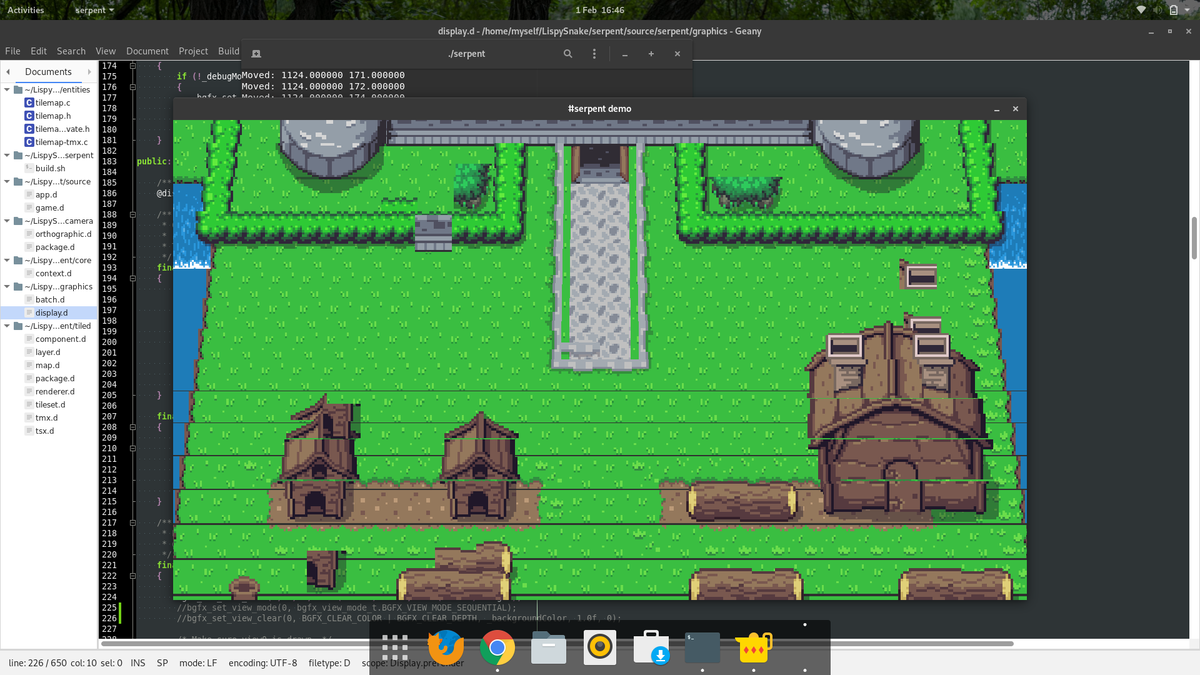This screenshot has width=1200, height=675.
Task: Open the clock showing 1 Feb 16:46
Action: pyautogui.click(x=600, y=9)
